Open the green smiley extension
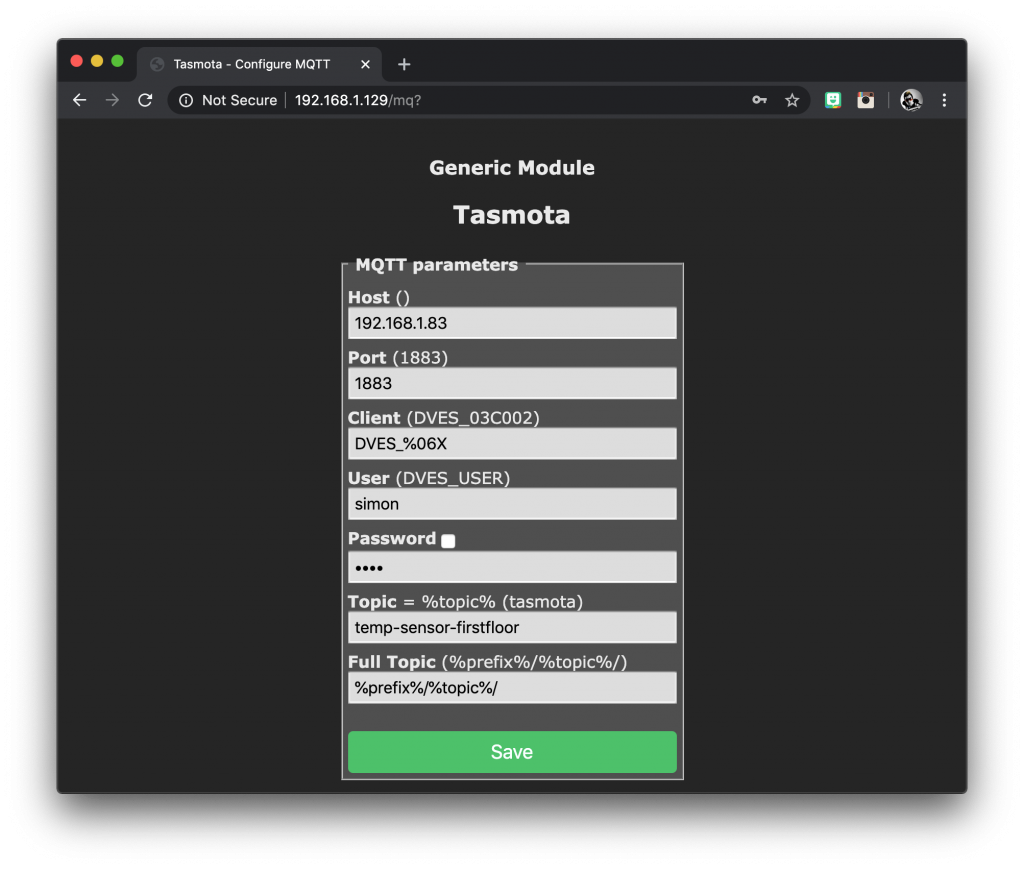The height and width of the screenshot is (869, 1024). point(833,100)
